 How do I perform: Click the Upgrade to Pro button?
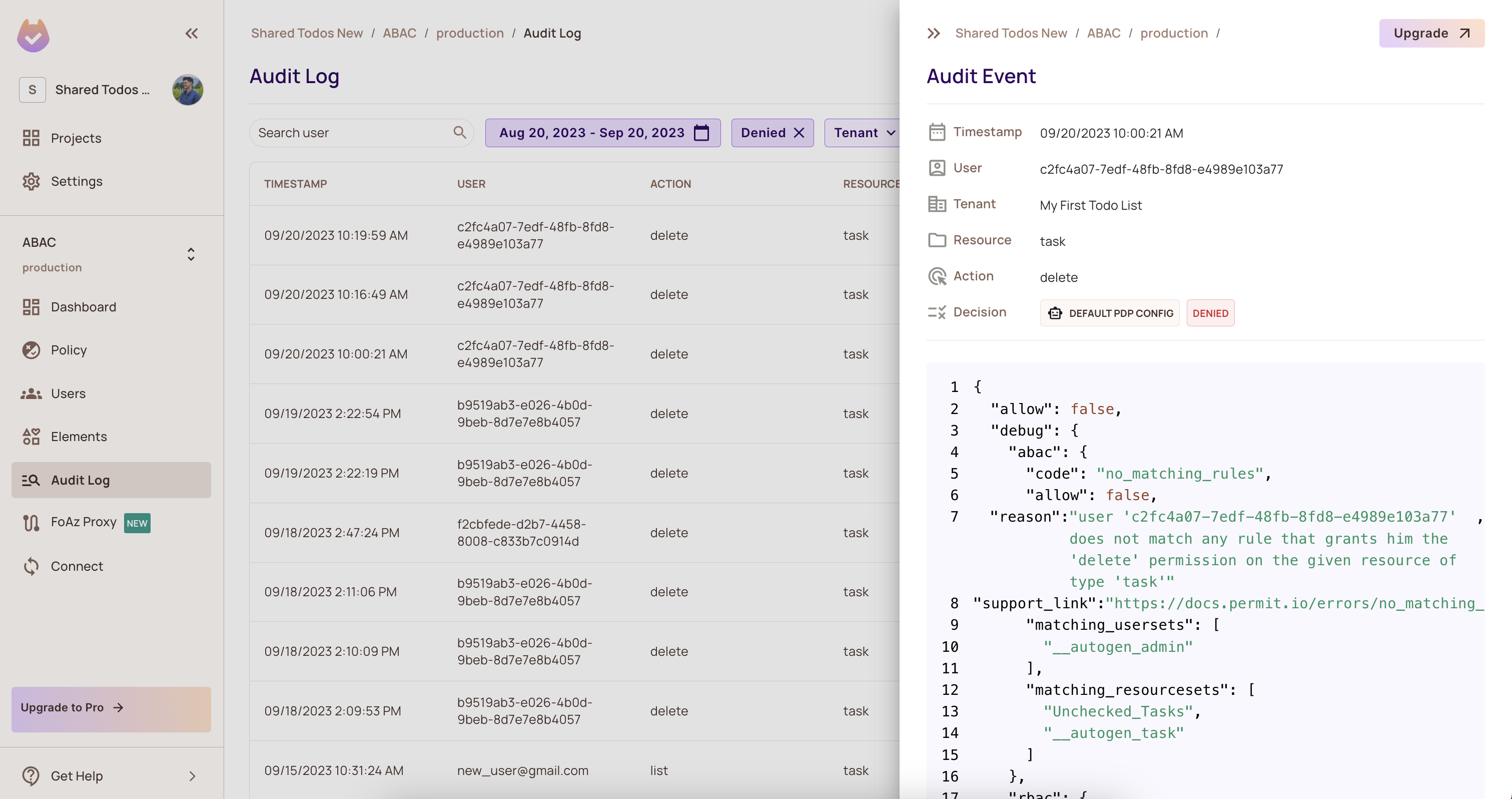coord(111,708)
